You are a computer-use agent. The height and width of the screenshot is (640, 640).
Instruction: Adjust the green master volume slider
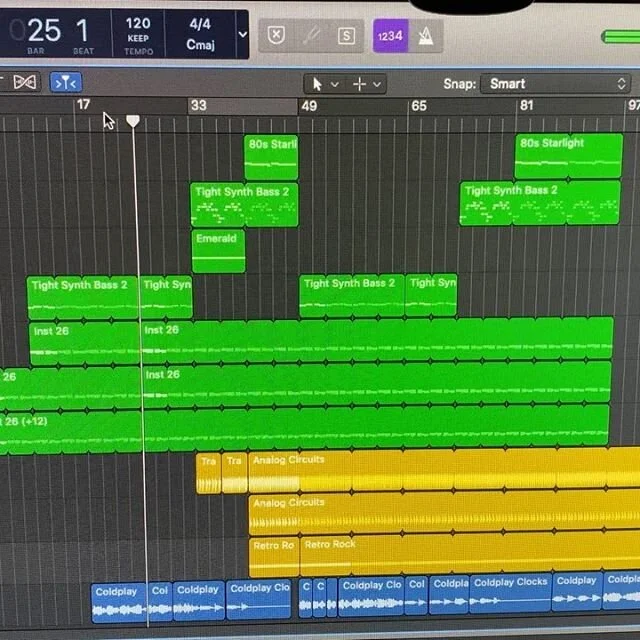[620, 37]
